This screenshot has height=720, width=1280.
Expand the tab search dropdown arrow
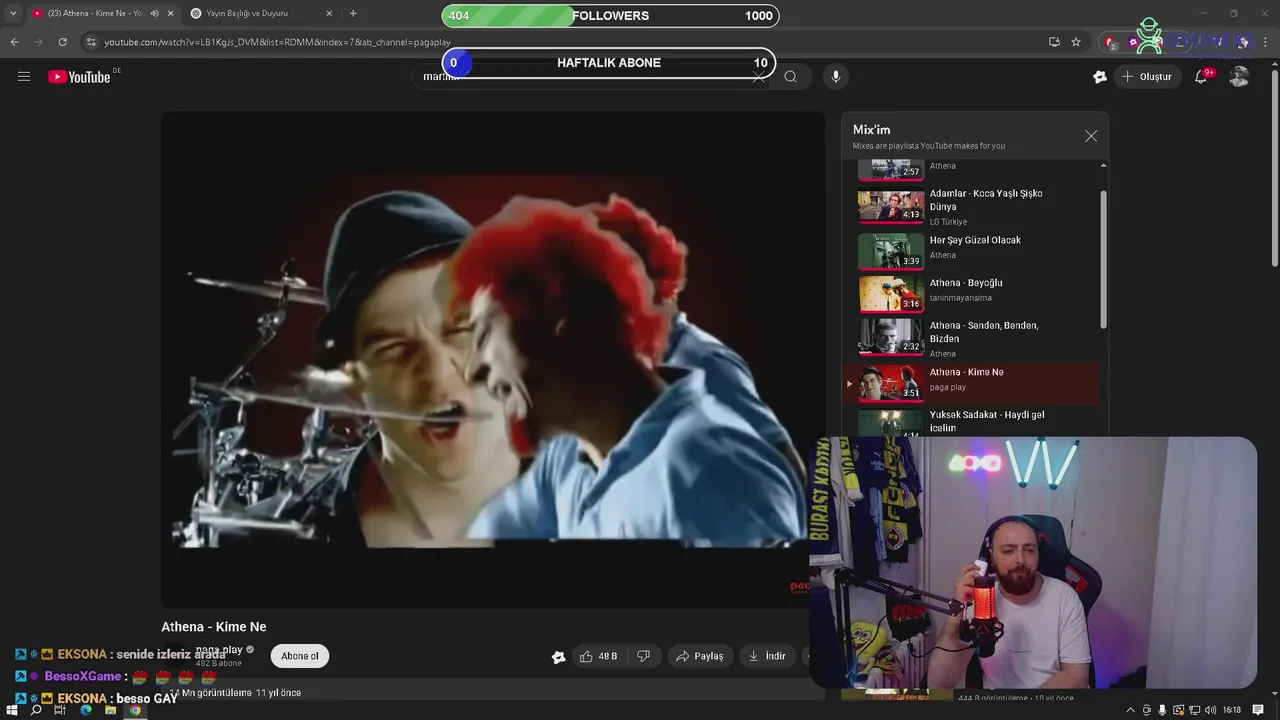coord(12,13)
